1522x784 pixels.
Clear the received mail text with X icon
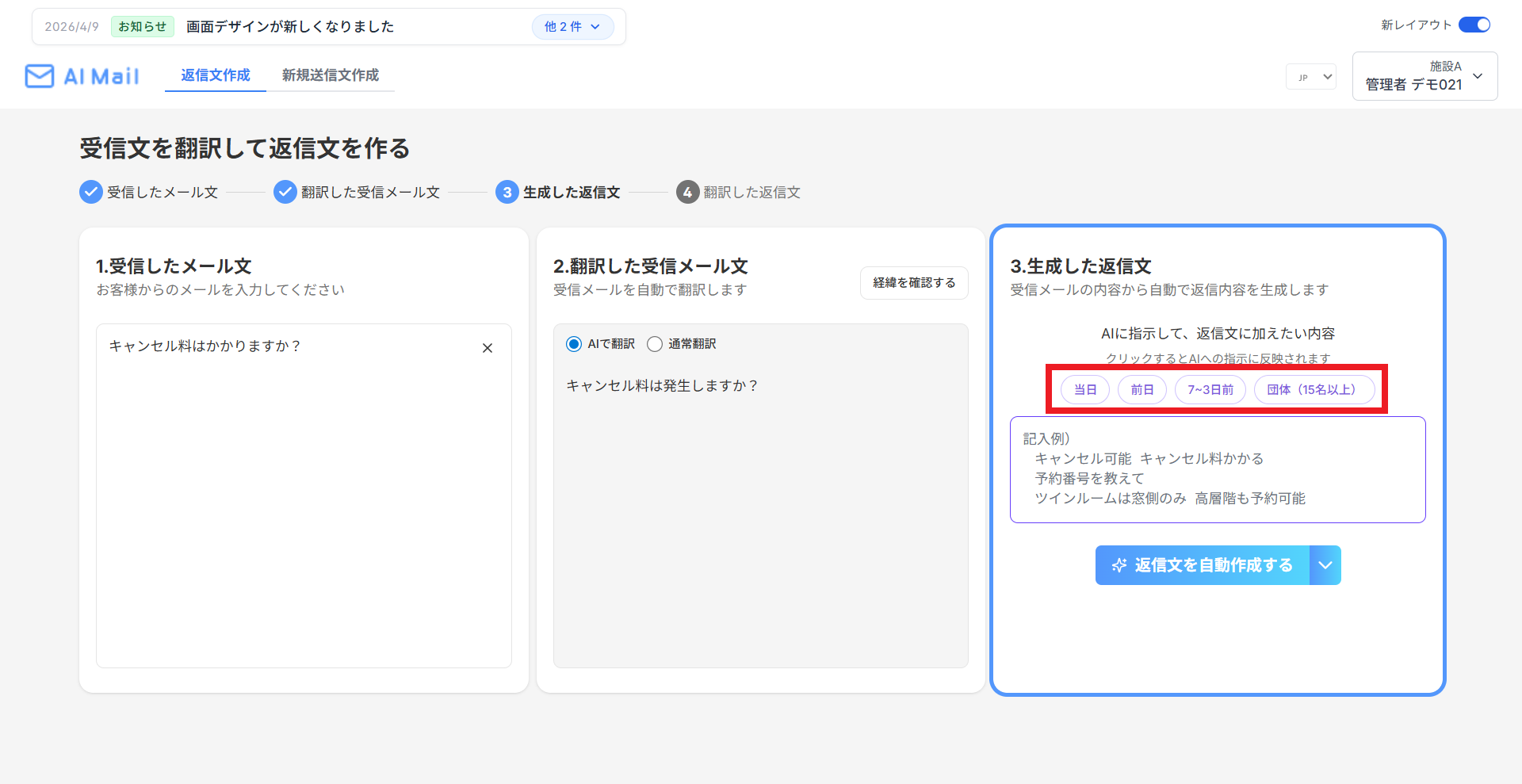[x=488, y=348]
